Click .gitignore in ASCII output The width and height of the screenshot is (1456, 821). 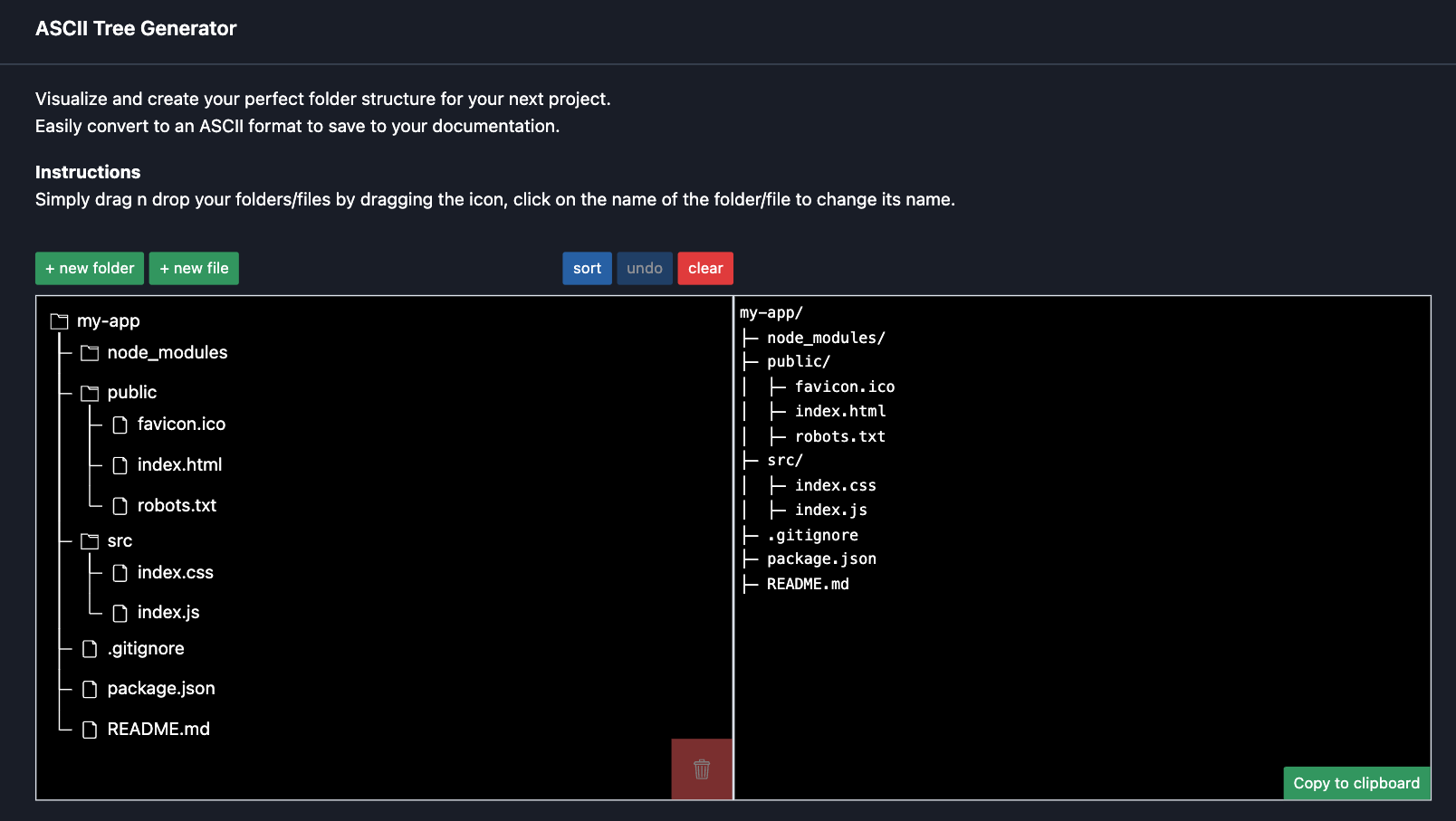pyautogui.click(x=813, y=535)
